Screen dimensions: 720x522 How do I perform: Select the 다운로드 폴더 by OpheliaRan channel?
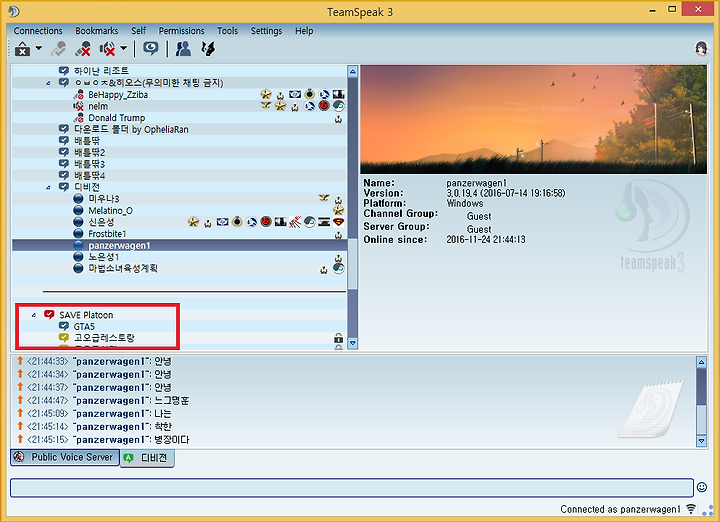coord(131,129)
